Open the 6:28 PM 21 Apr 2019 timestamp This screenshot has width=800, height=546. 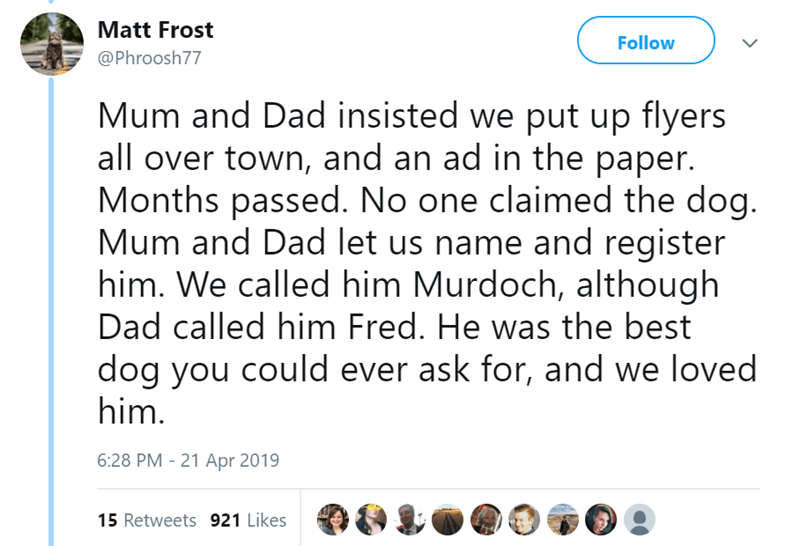188,461
